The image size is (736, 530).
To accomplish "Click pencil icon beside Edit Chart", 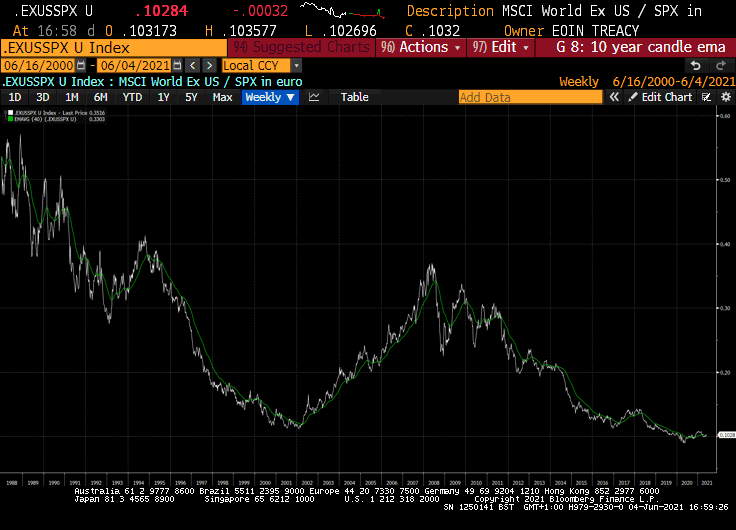I will [x=633, y=97].
